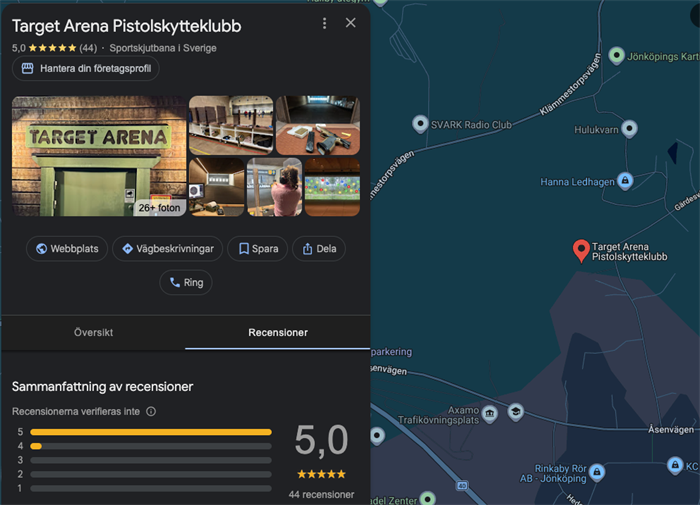Save the place with Spara
Screen dimensions: 700x505
click(x=258, y=249)
